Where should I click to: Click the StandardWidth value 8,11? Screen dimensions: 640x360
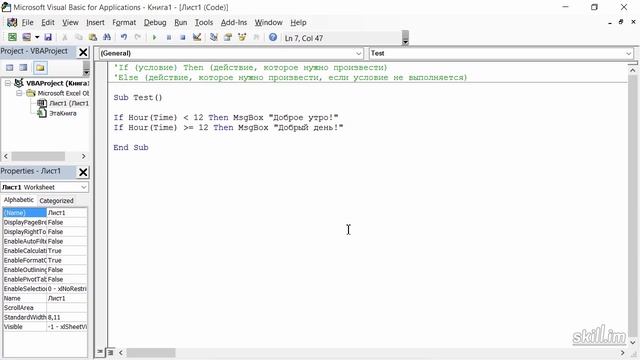[67, 317]
